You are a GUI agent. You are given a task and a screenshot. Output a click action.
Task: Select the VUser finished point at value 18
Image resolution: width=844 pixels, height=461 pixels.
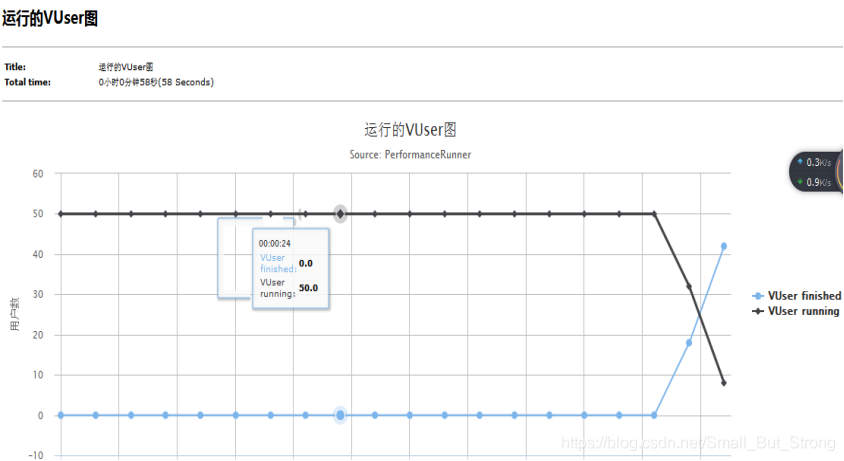coord(689,343)
